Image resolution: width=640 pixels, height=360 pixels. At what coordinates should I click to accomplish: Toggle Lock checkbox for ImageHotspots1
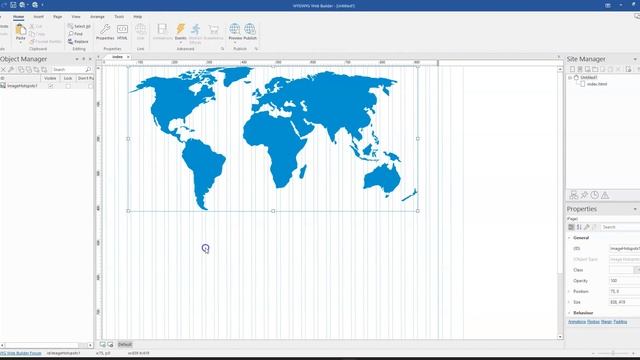[68, 86]
